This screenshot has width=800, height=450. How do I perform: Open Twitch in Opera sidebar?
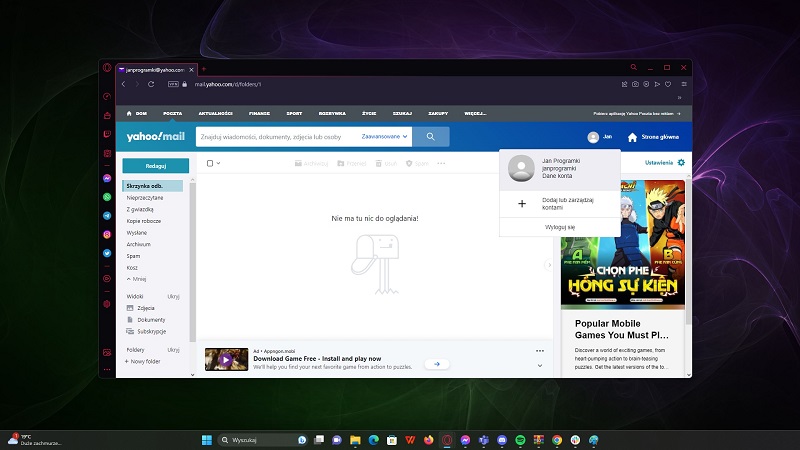pos(107,134)
